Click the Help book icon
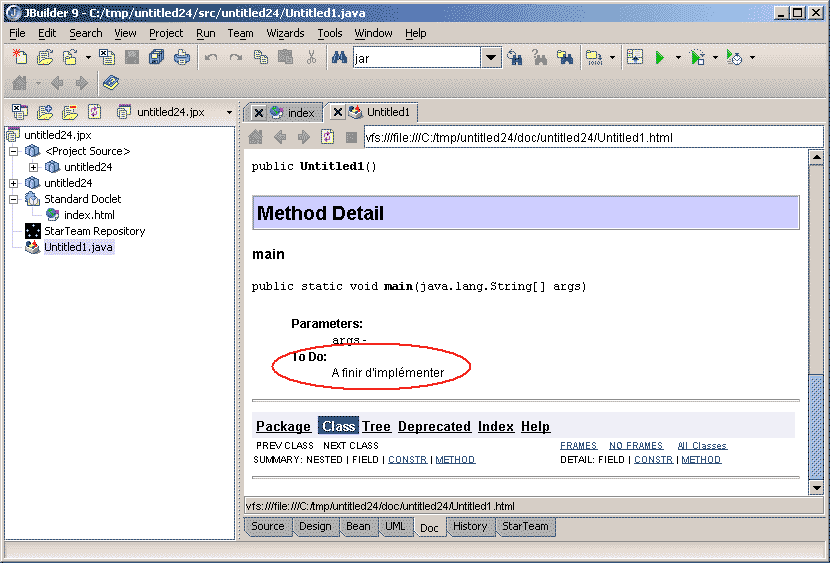The width and height of the screenshot is (830, 563). coord(110,83)
